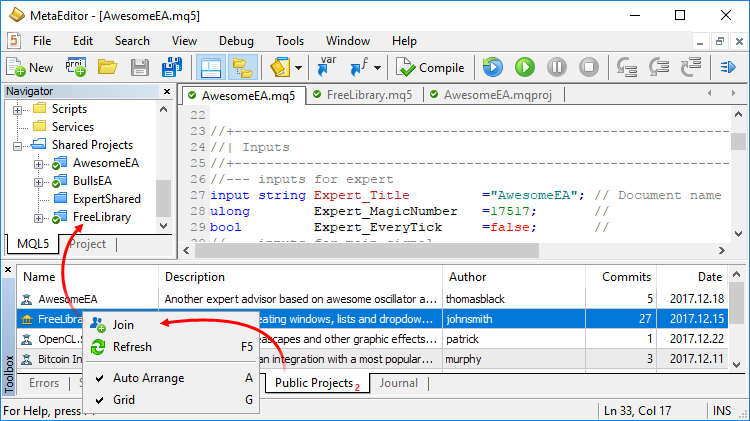This screenshot has height=421, width=750.
Task: Click the right tab-scroll arrow in editor
Action: [733, 93]
